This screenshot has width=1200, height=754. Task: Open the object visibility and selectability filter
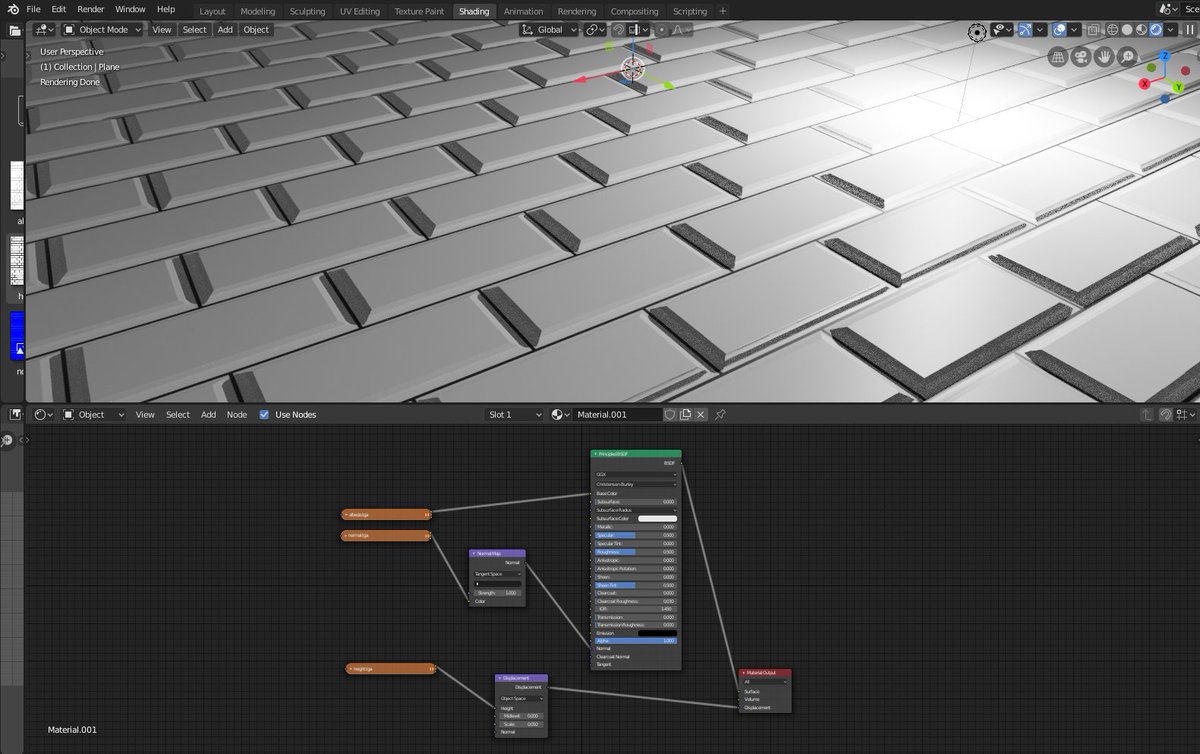[x=1002, y=30]
